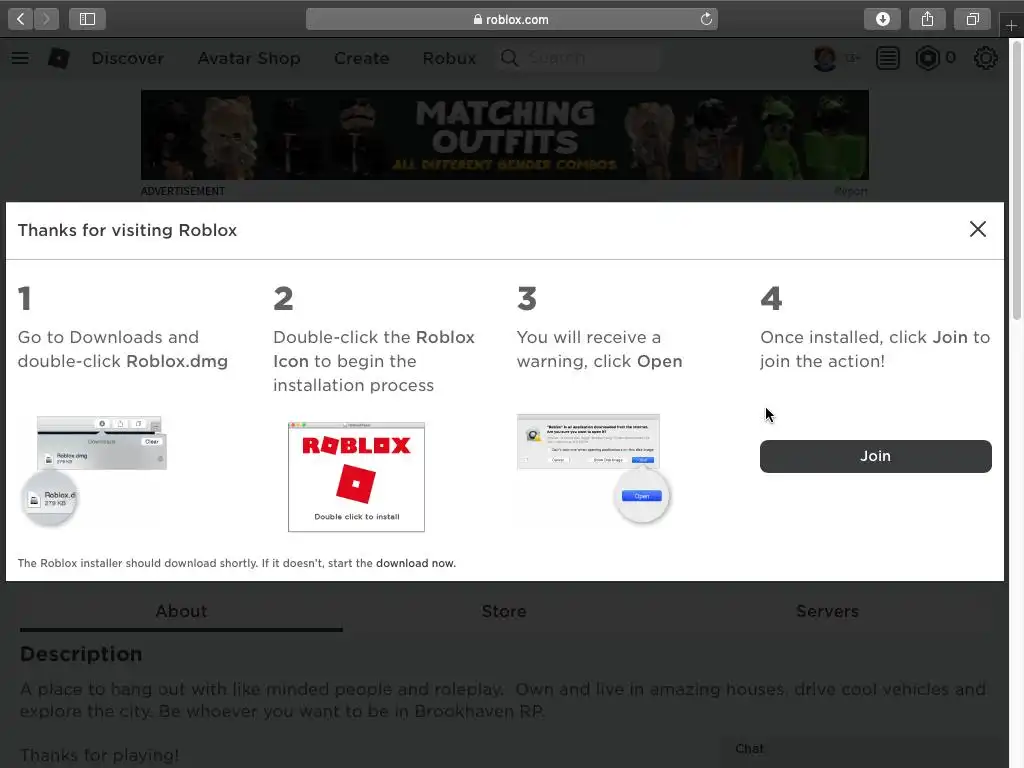Click the page vertical scrollbar
The height and width of the screenshot is (768, 1024).
point(1016,180)
